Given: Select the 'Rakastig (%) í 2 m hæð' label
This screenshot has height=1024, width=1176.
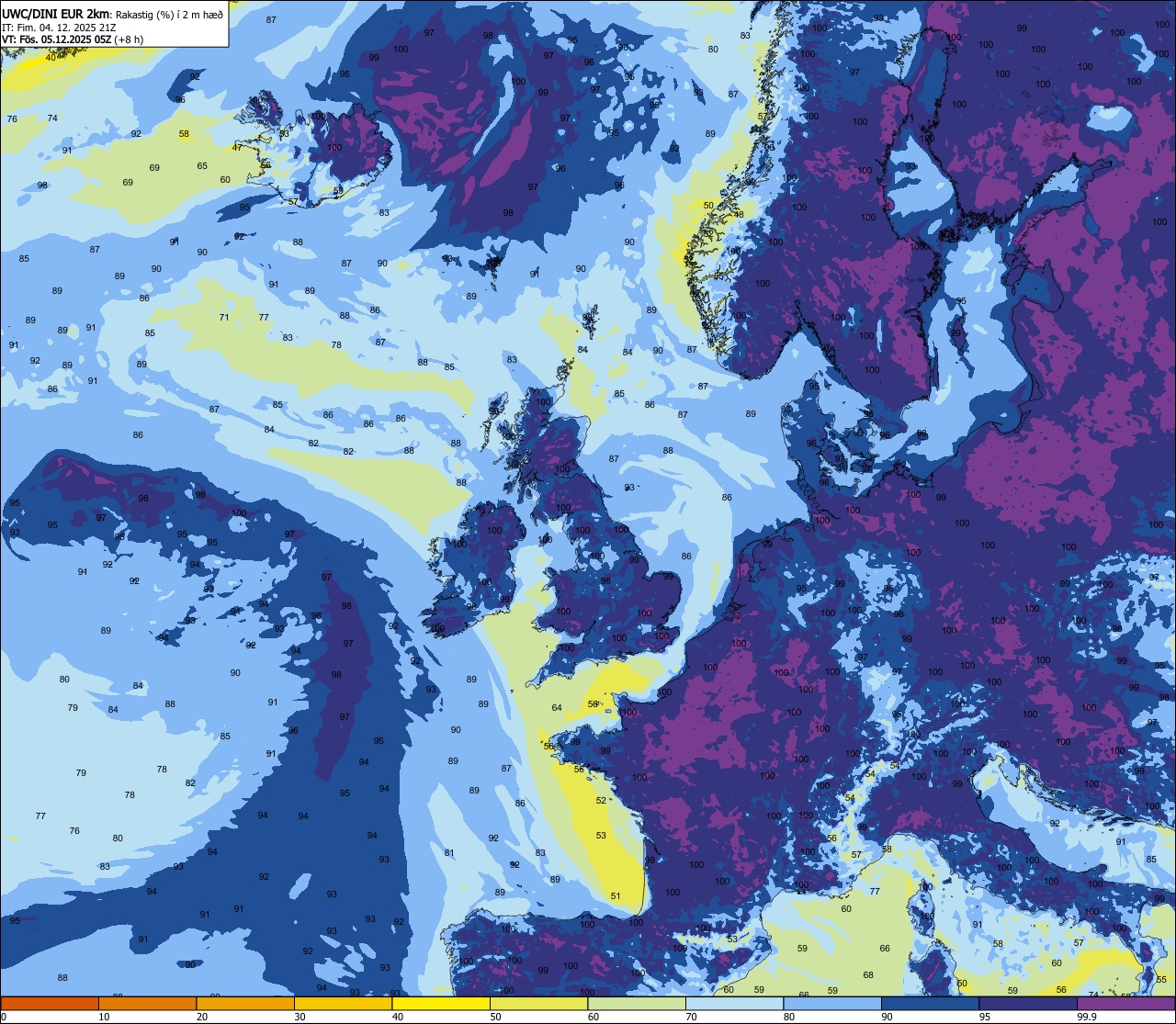Looking at the screenshot, I should tap(168, 14).
